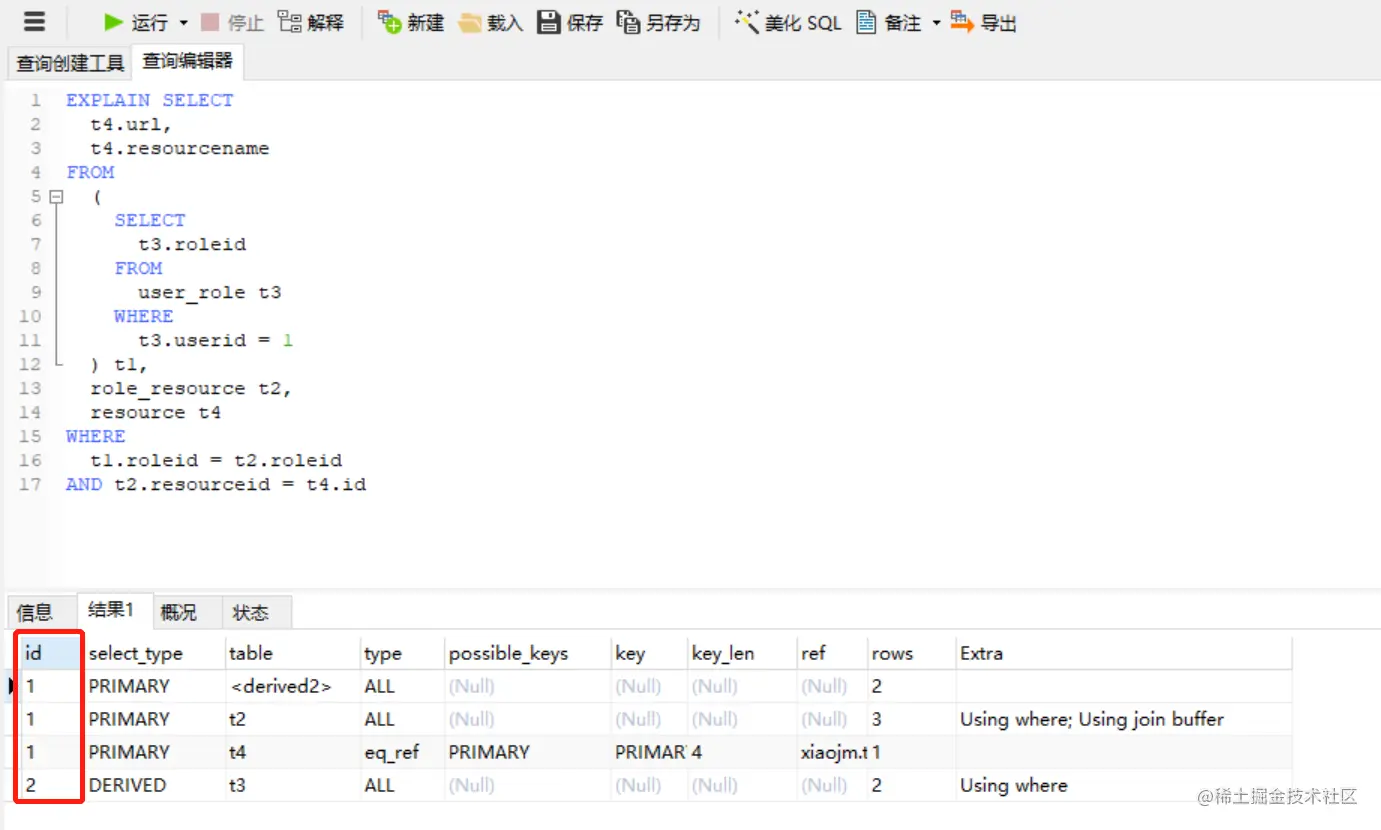The width and height of the screenshot is (1381, 830).
Task: Click the rows cell showing 3
Action: point(911,719)
